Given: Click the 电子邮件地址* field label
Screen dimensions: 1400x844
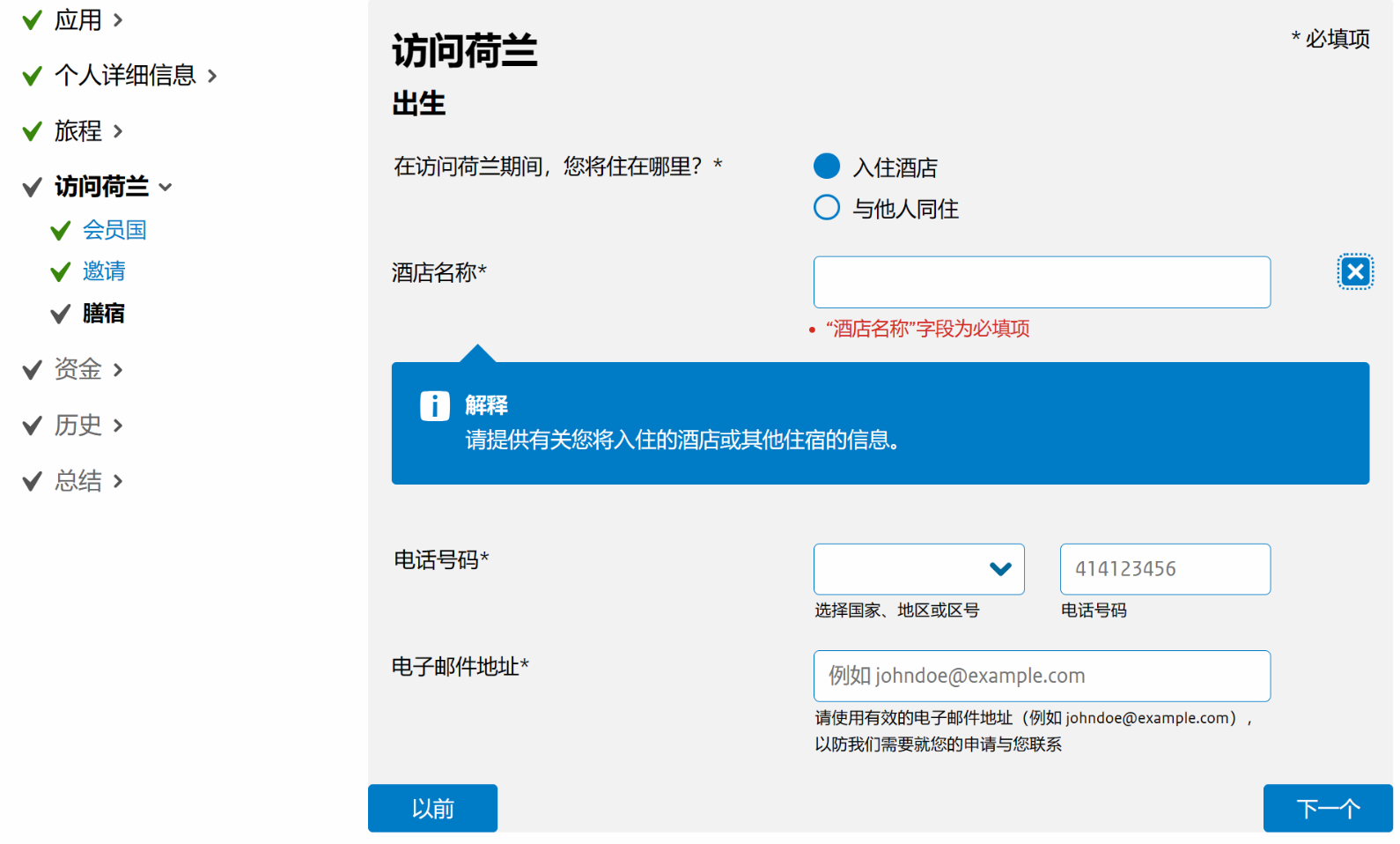Looking at the screenshot, I should tap(461, 667).
